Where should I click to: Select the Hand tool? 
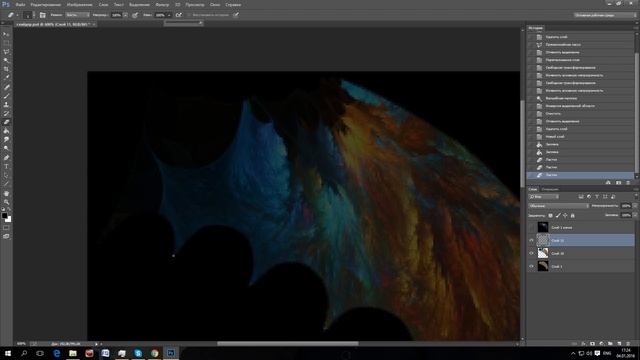(6, 193)
